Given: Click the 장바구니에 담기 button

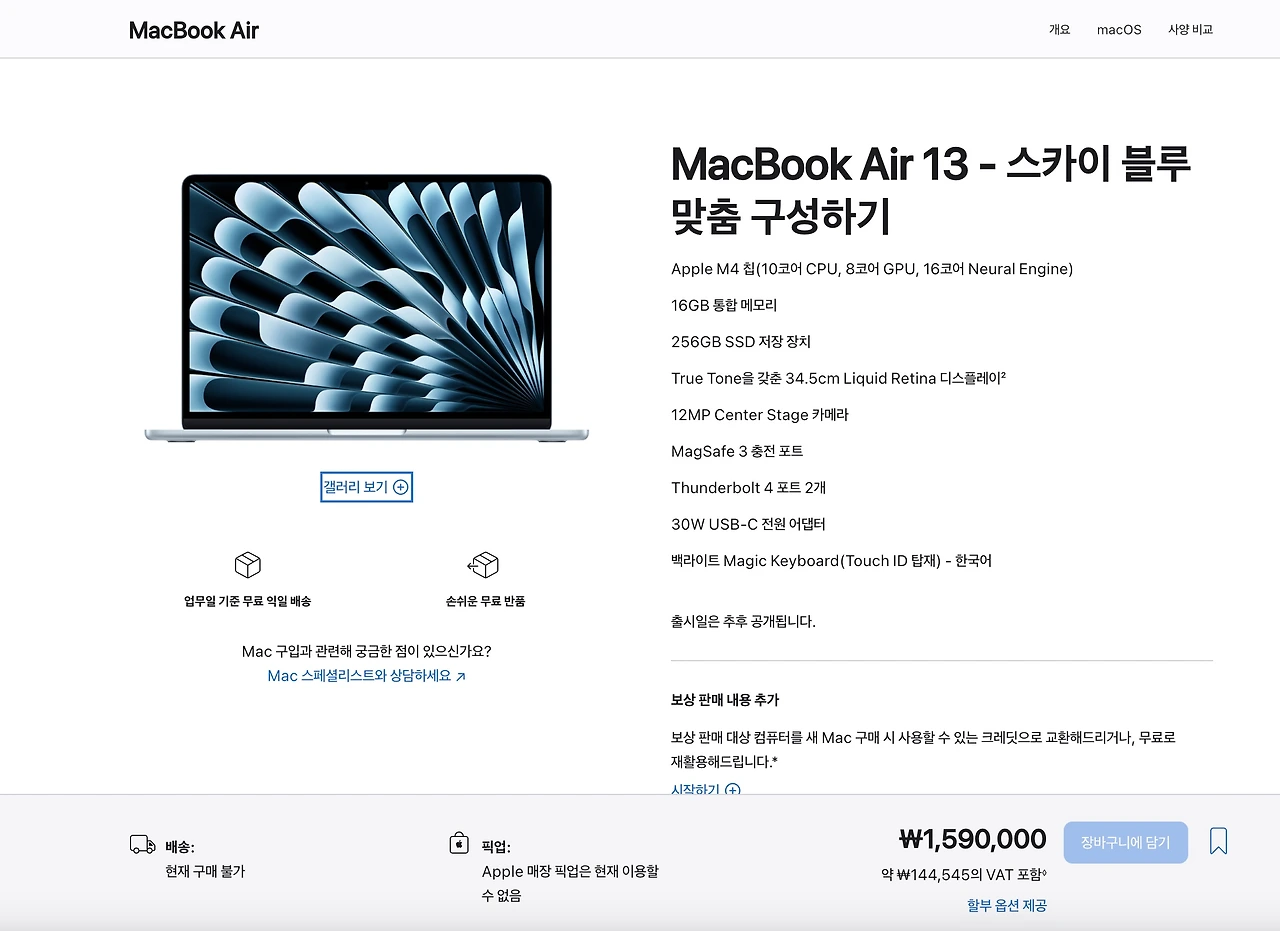Looking at the screenshot, I should point(1125,842).
